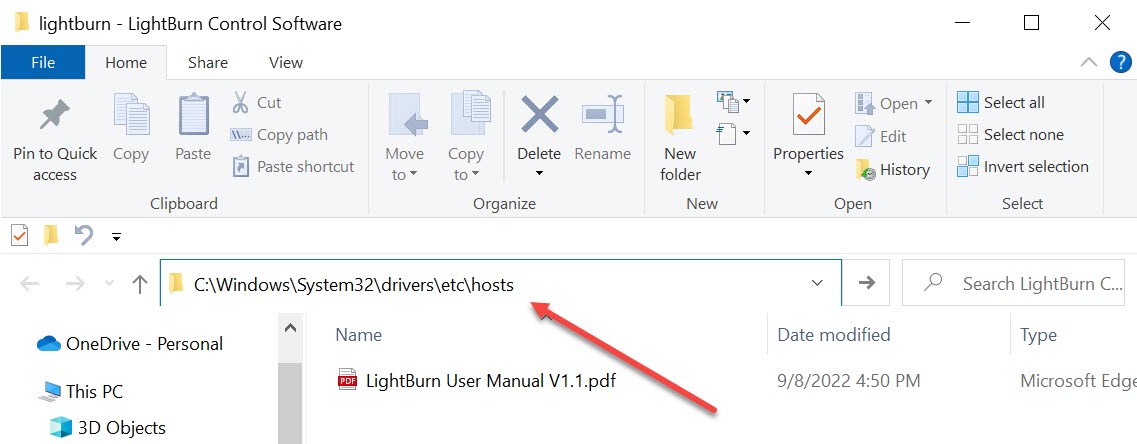
Task: Open the Properties checkmark icon
Action: pos(808,115)
